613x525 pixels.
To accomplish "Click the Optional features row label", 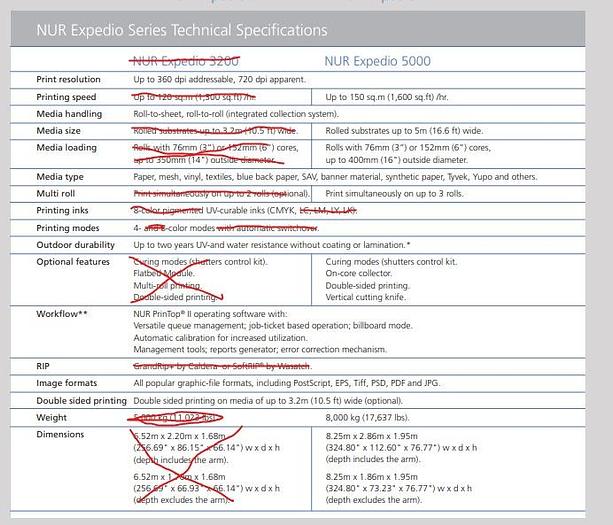I will coord(74,262).
